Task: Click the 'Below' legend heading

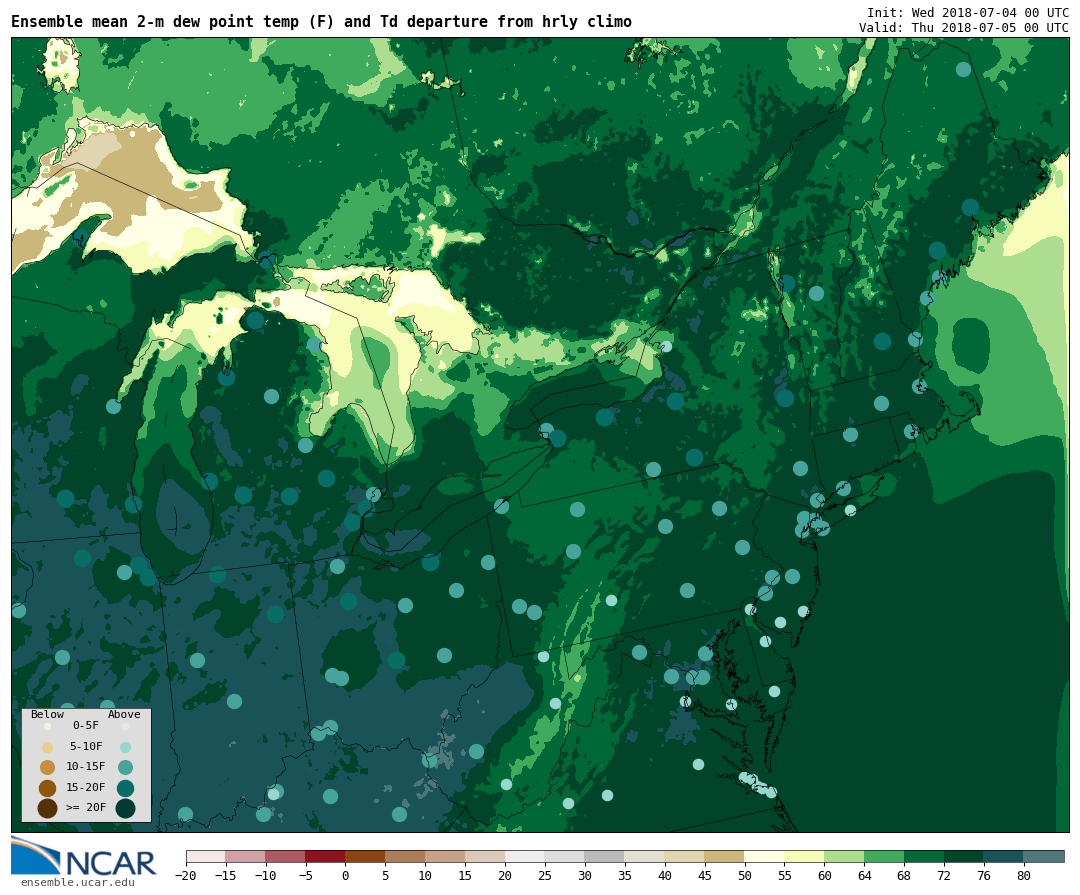Action: click(47, 714)
